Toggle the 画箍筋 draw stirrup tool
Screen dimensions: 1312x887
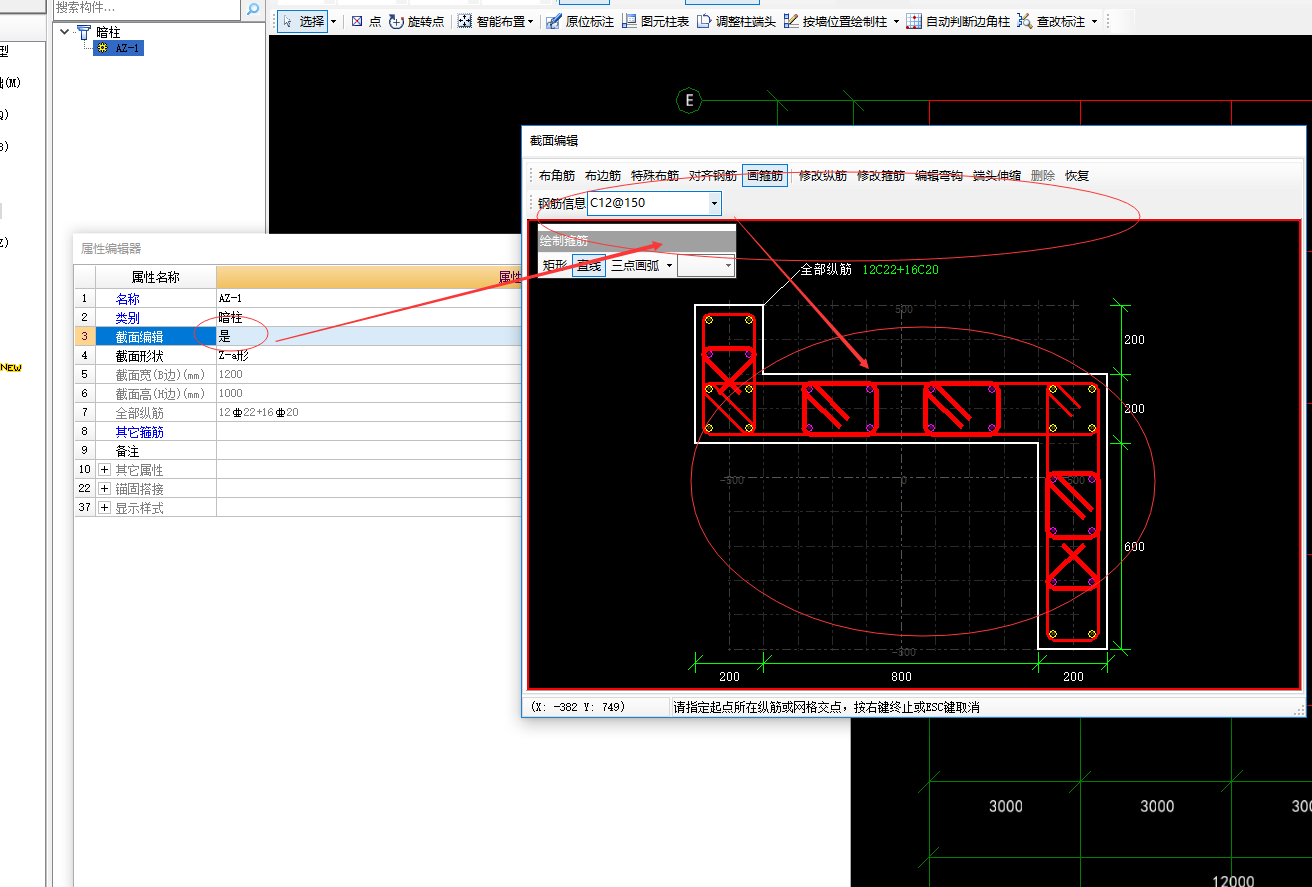pos(765,176)
